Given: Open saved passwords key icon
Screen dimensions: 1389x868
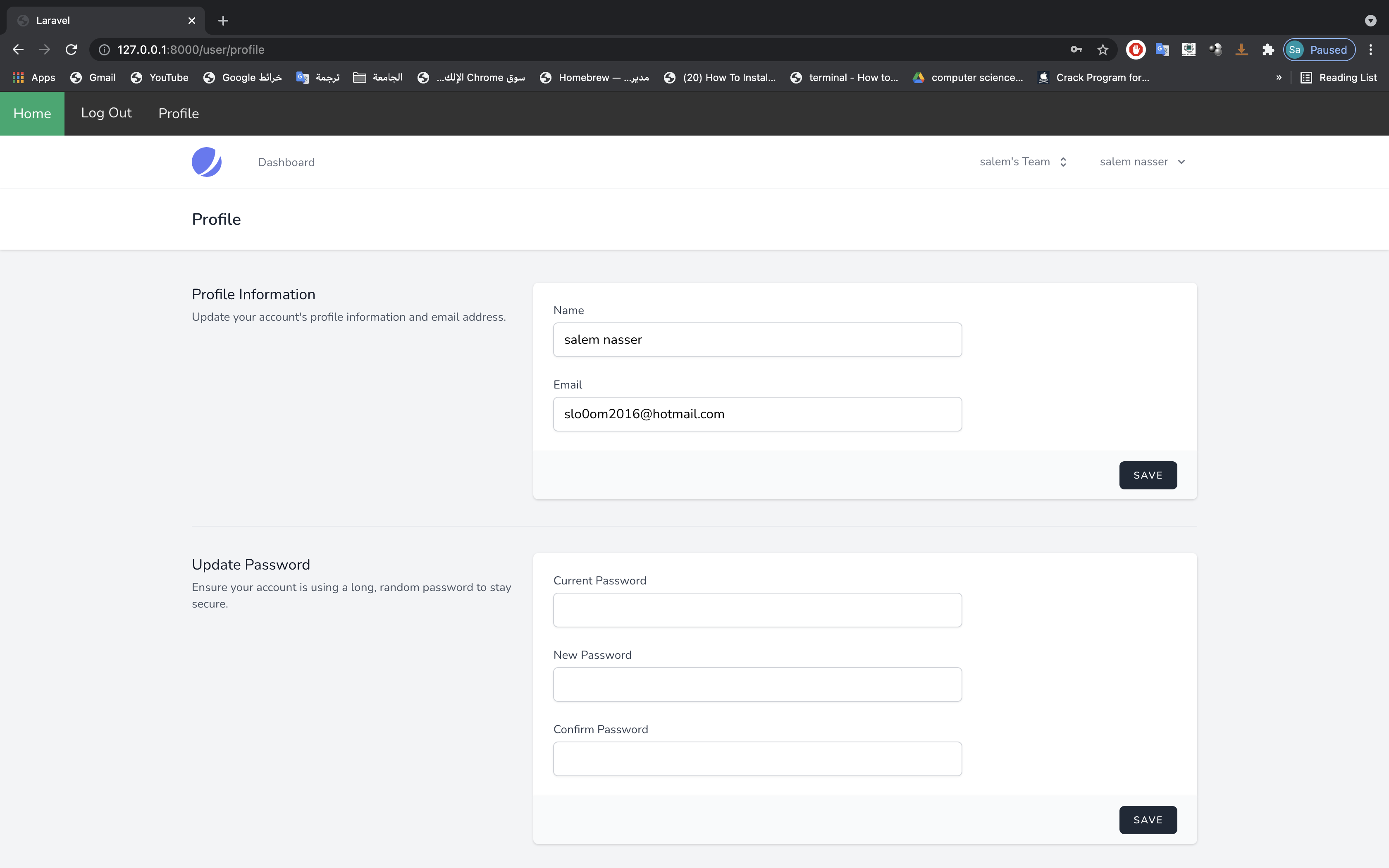Looking at the screenshot, I should point(1076,50).
